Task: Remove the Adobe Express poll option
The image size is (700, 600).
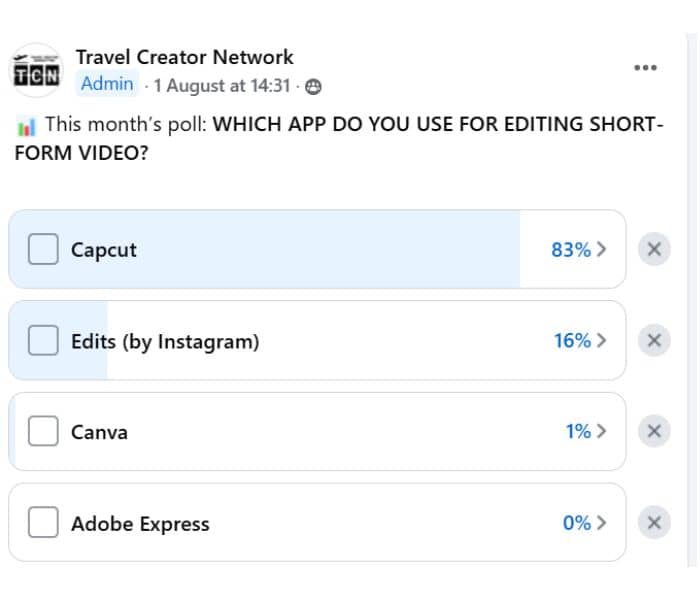Action: click(654, 522)
